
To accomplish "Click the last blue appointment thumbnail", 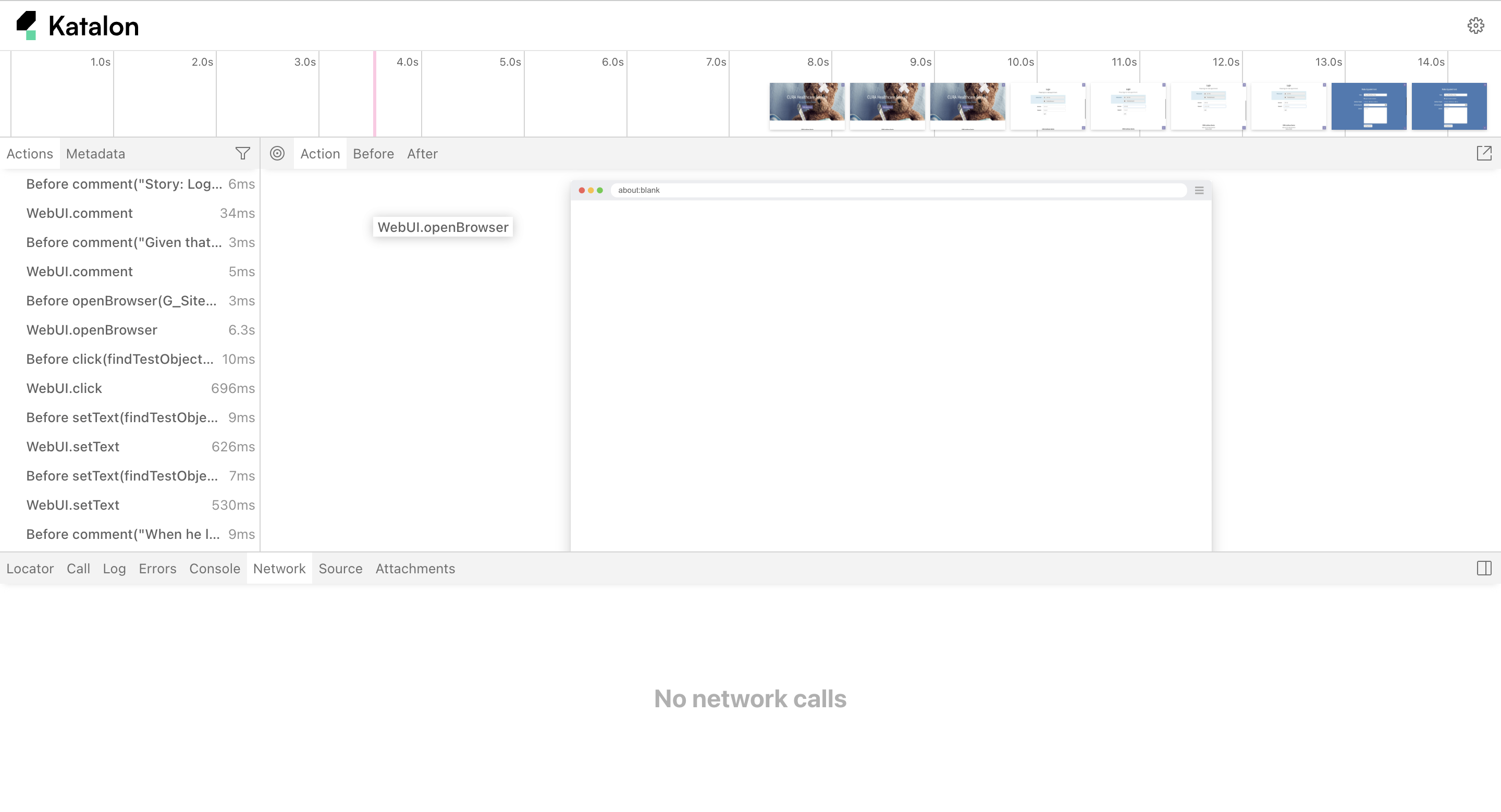I will (x=1448, y=105).
